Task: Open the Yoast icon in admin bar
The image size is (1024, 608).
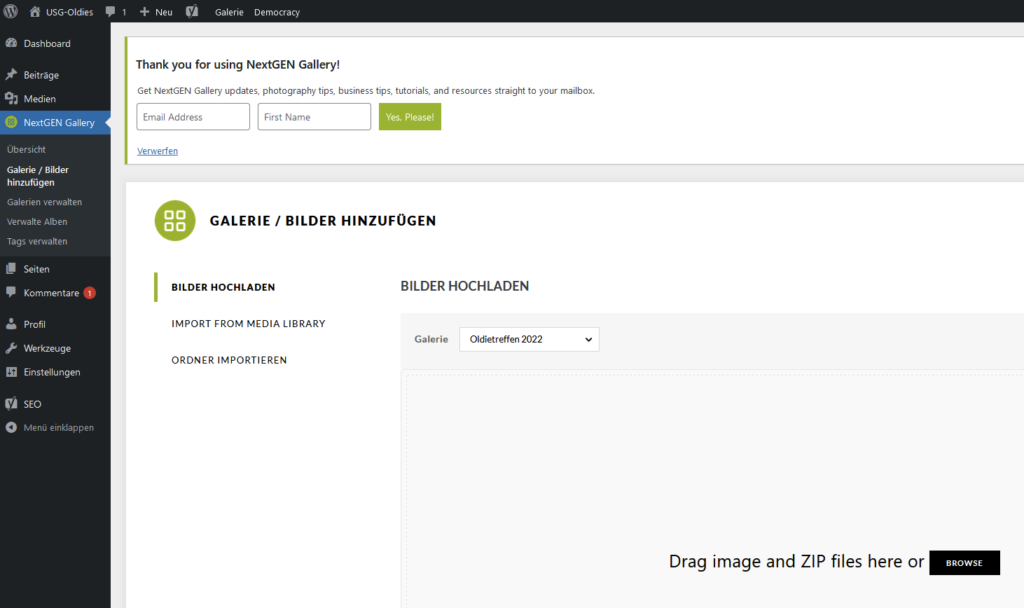Action: pos(192,11)
